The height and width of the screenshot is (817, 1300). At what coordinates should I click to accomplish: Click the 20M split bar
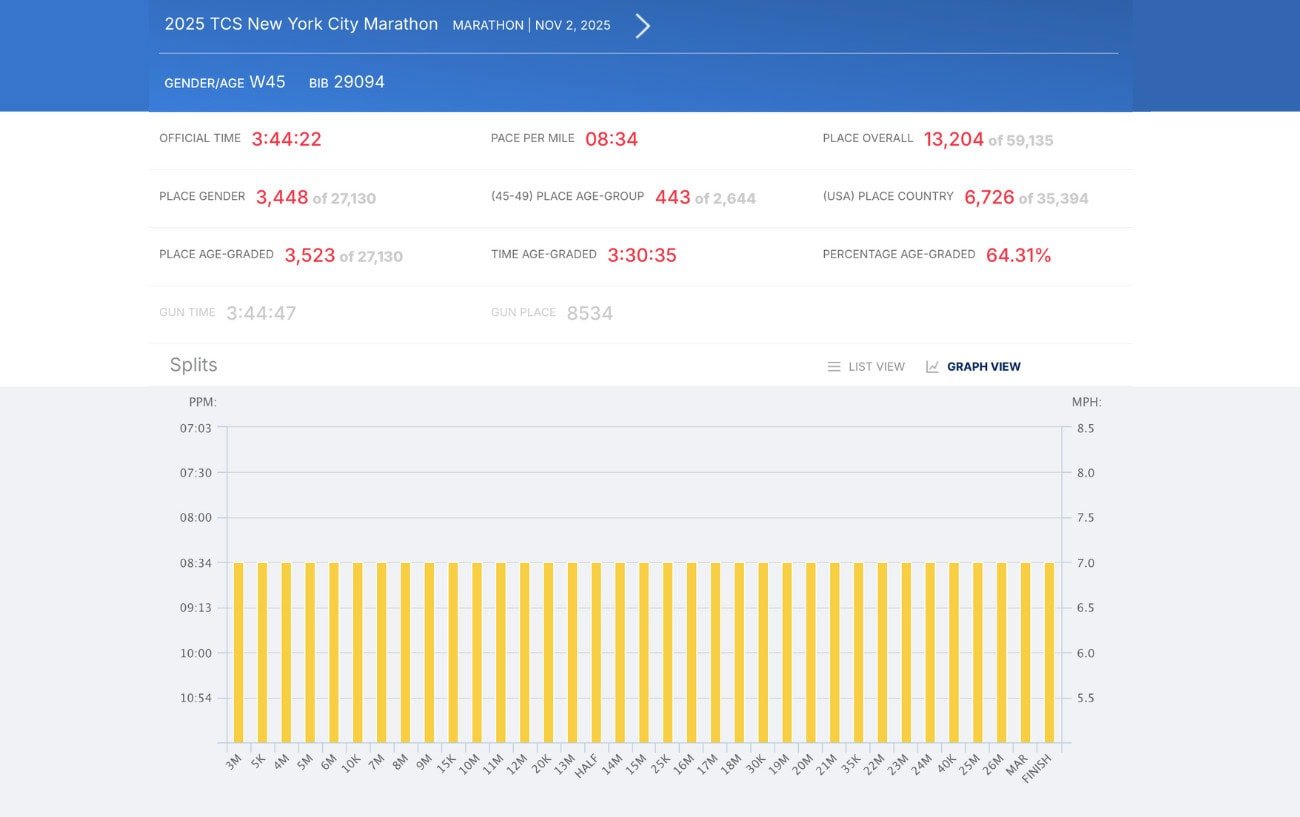pos(810,652)
